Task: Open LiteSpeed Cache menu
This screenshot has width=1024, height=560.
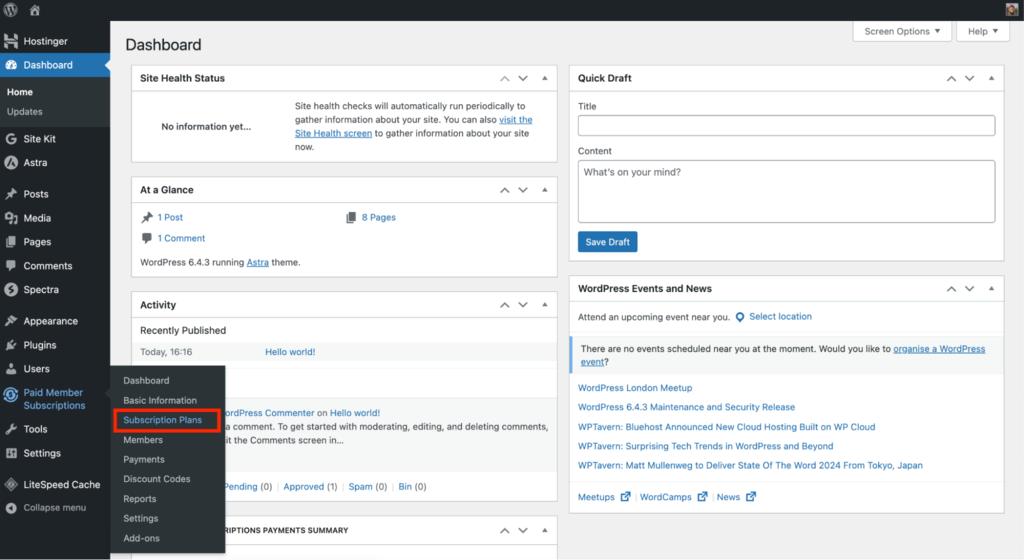Action: tap(61, 484)
